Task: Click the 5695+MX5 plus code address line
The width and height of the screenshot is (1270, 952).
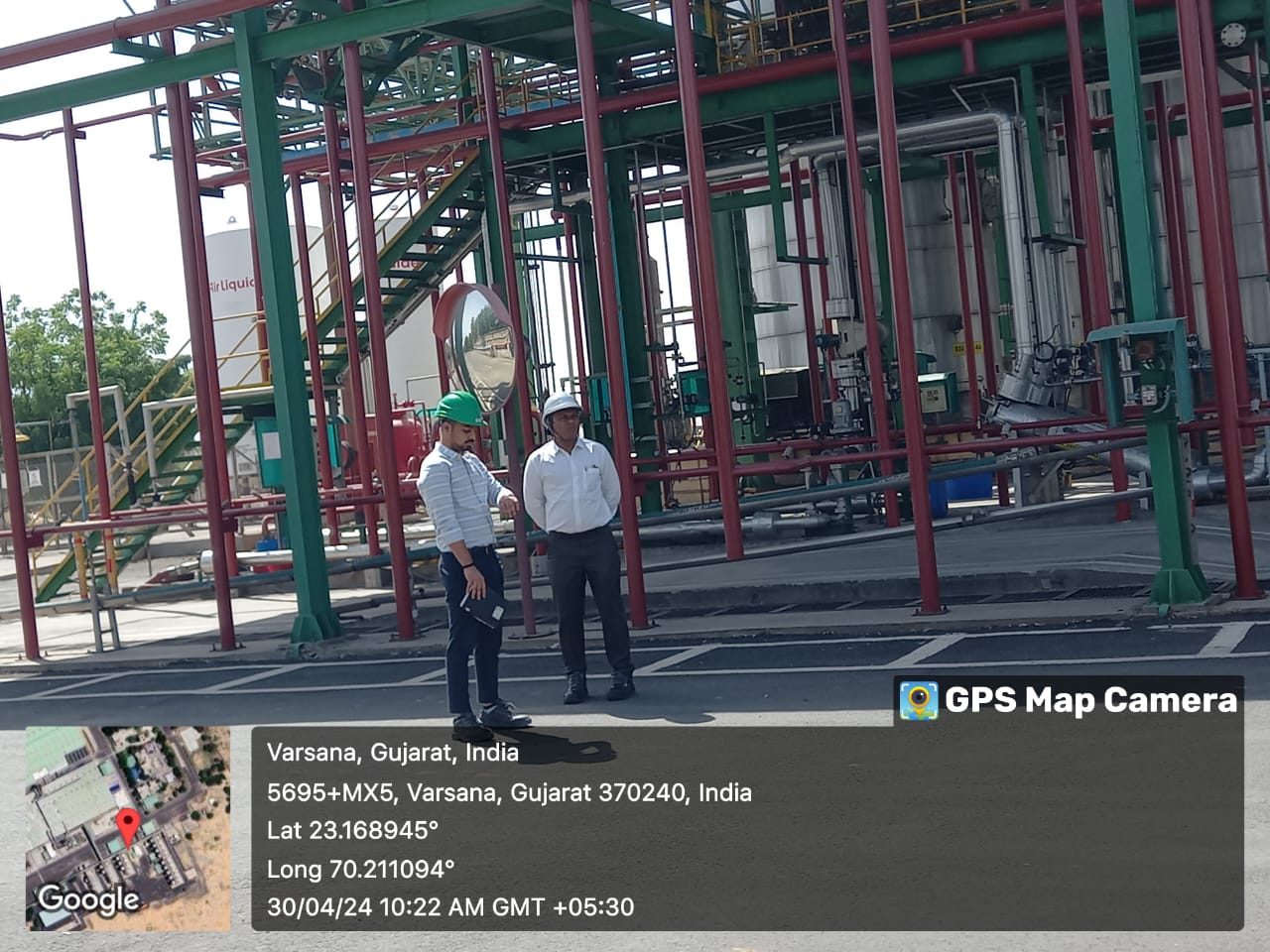Action: click(x=508, y=792)
